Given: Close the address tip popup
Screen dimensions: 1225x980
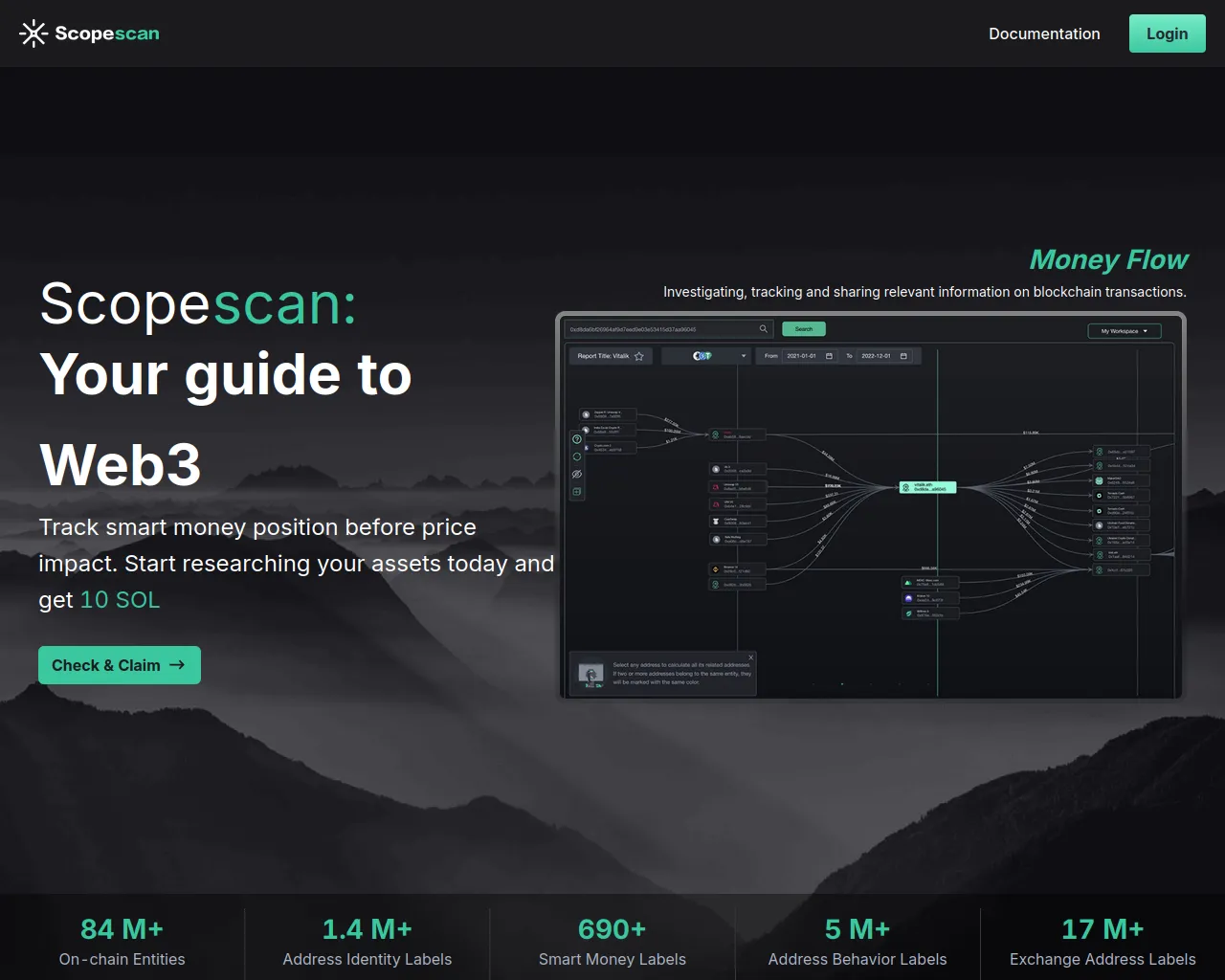Looking at the screenshot, I should (x=751, y=657).
